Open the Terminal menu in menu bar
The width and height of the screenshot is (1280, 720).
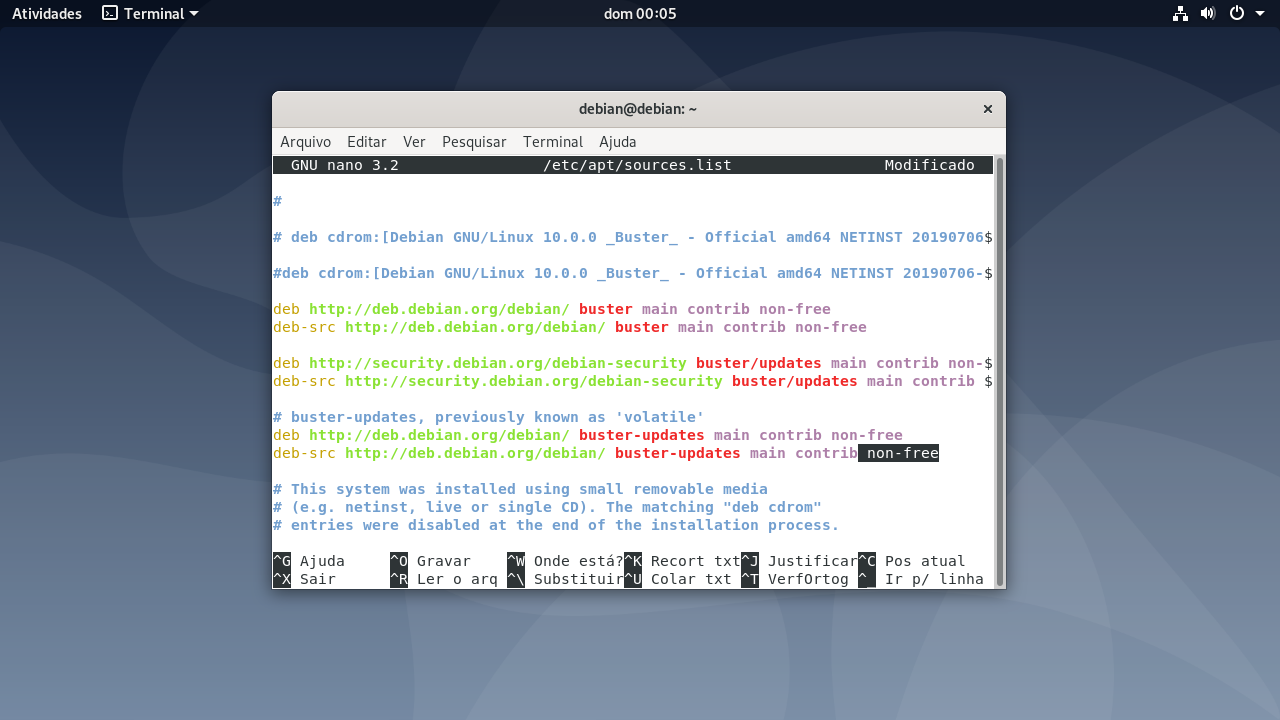click(x=553, y=142)
